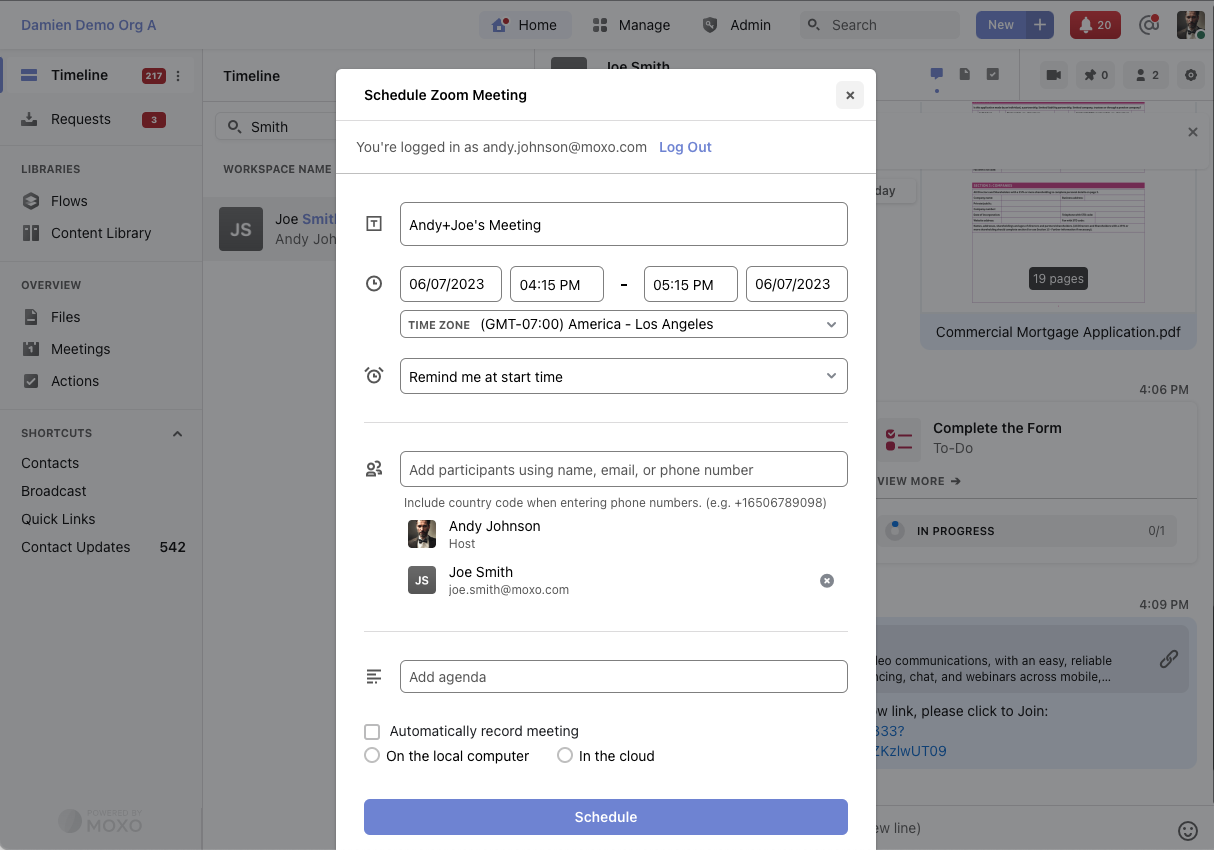Click the plus button beside New

(x=1040, y=25)
